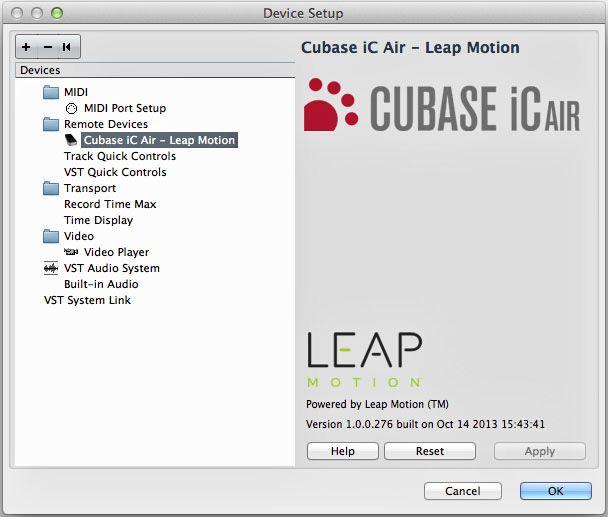Click the reset-to-start arrow icon in the toolbar
Viewport: 608px width, 517px height.
(x=67, y=47)
